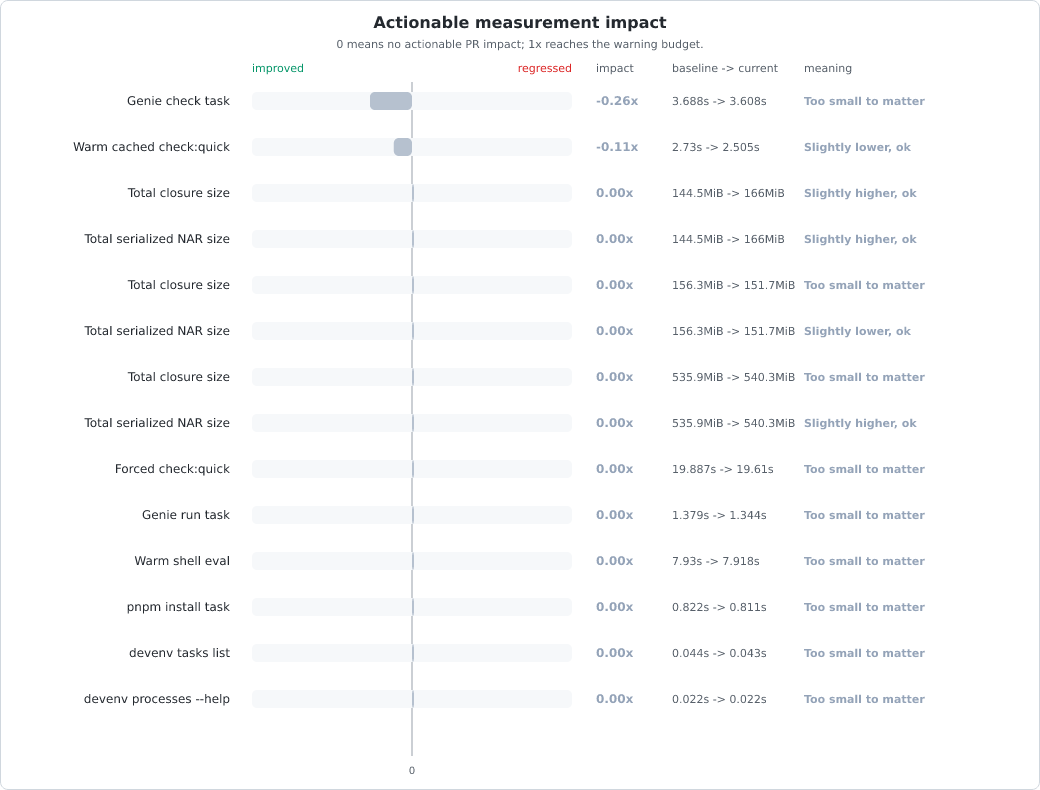This screenshot has height=790, width=1040.
Task: Click the "-0.26x" impact value
Action: tap(617, 101)
